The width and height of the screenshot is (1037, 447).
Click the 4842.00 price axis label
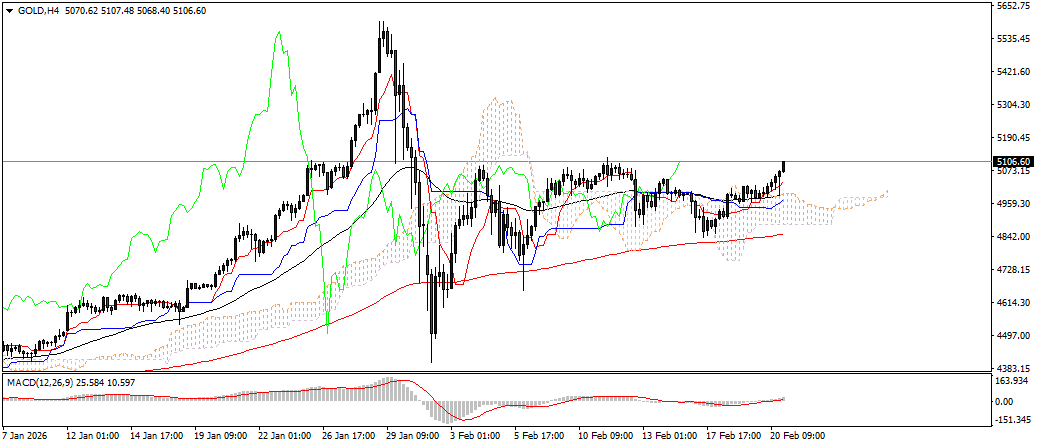1014,237
